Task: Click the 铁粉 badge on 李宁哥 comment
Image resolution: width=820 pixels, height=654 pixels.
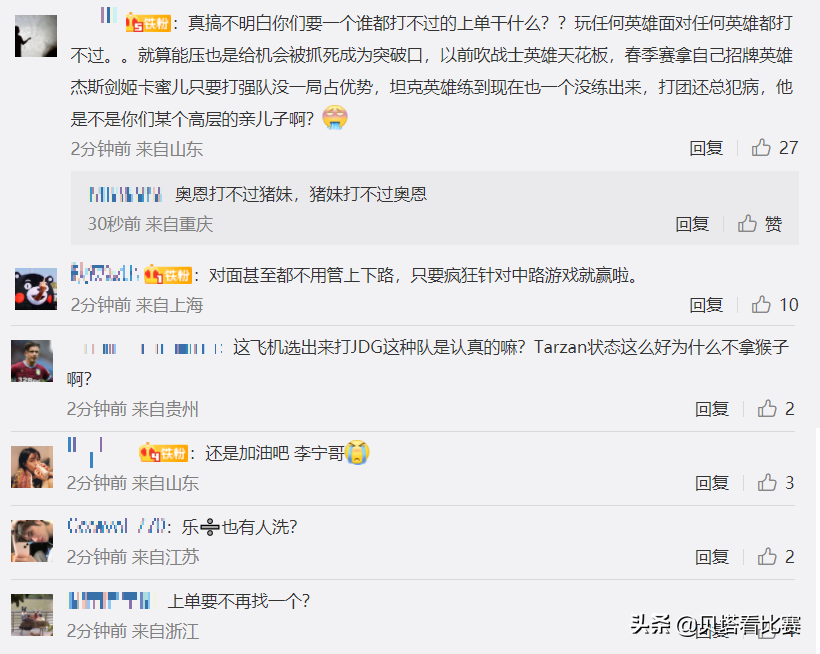Action: [163, 453]
